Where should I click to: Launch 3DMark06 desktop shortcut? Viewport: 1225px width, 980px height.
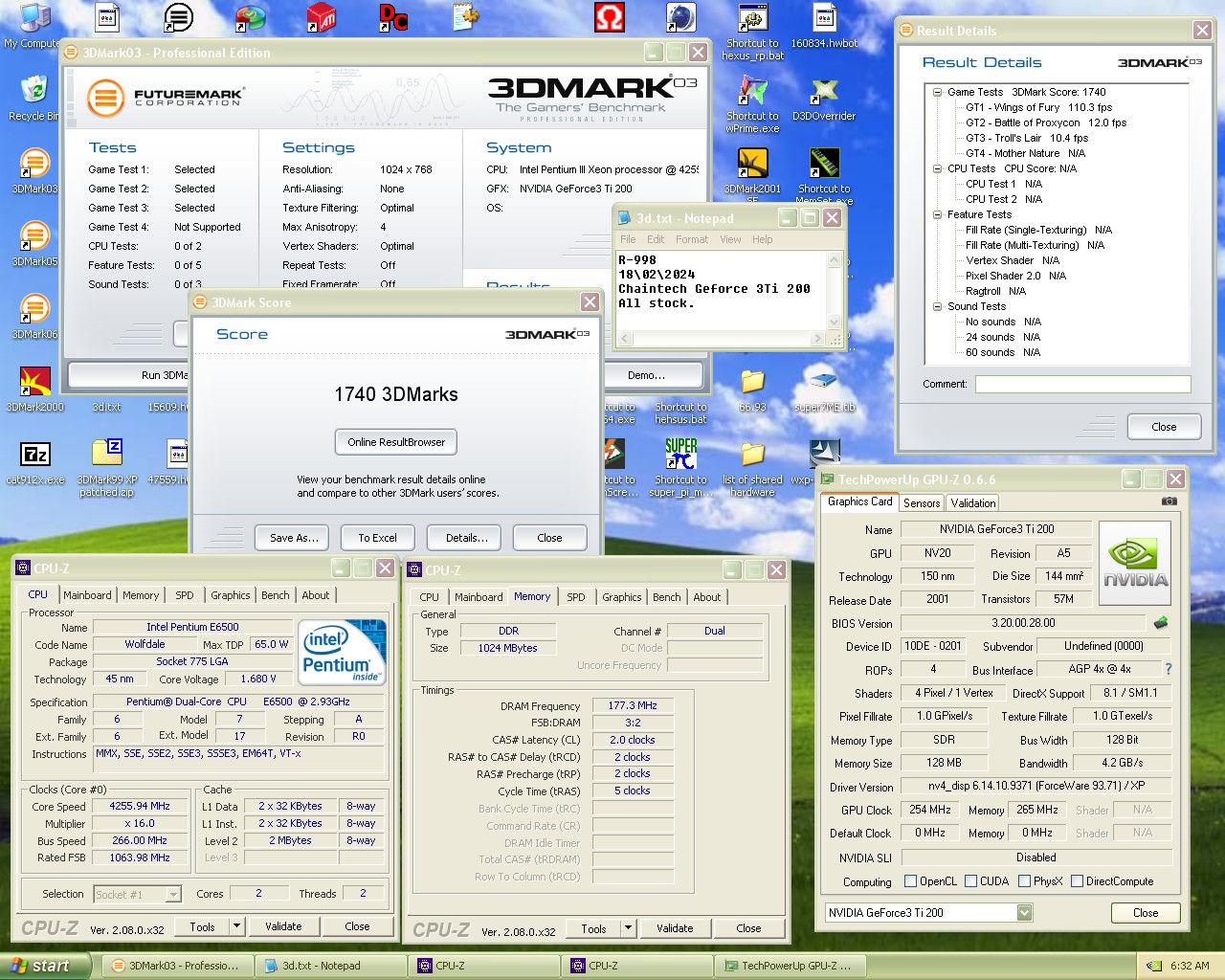coord(34,308)
